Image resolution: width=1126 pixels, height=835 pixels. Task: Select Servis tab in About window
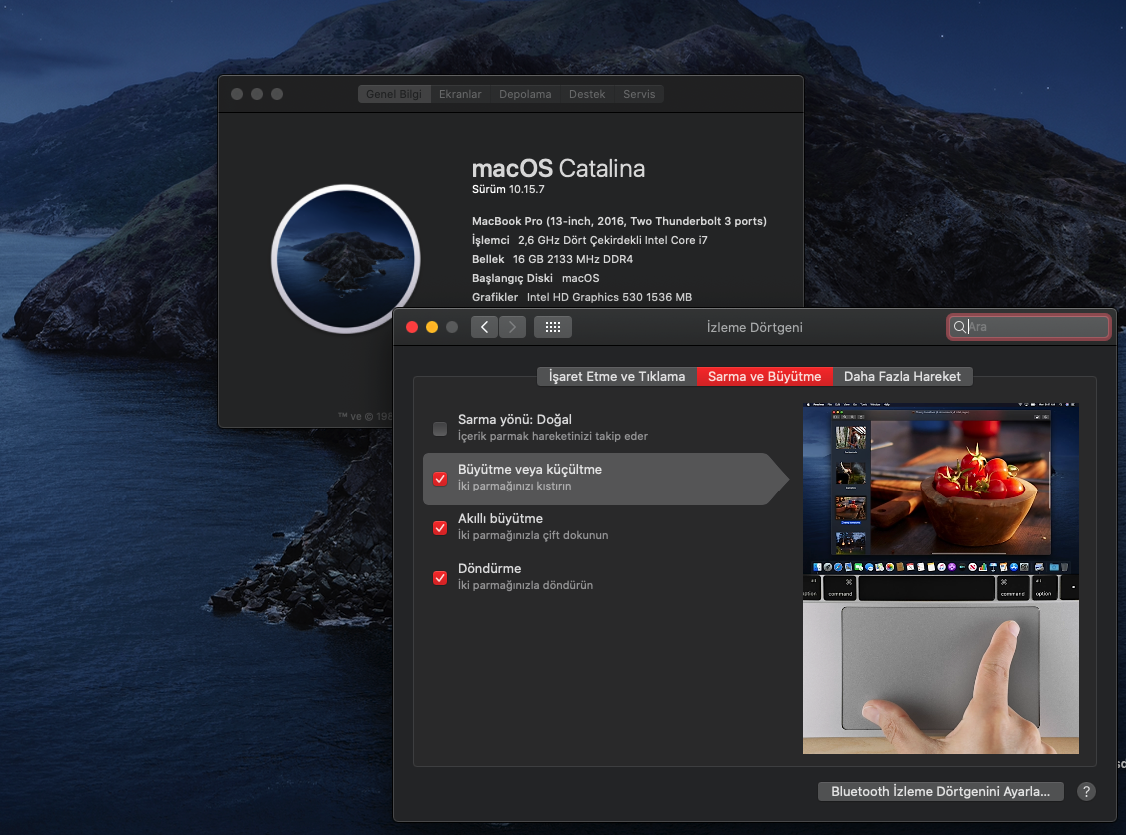tap(639, 94)
